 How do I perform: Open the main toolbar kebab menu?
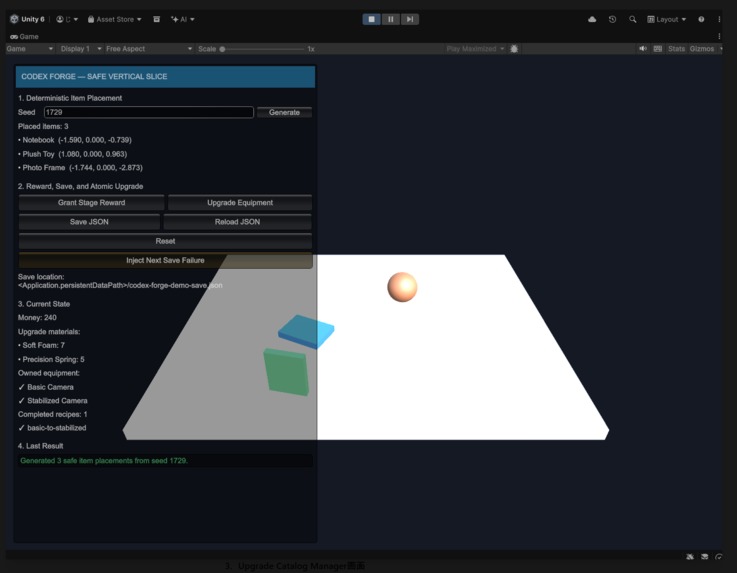coord(719,19)
